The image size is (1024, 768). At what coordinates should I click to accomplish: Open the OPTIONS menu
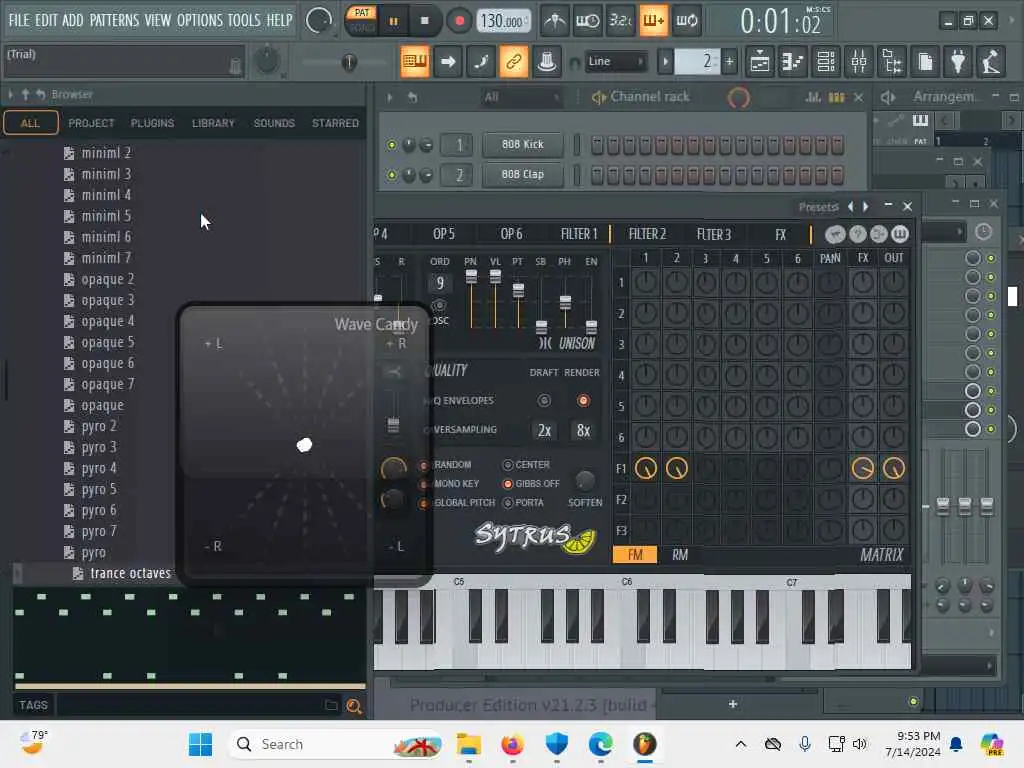200,20
